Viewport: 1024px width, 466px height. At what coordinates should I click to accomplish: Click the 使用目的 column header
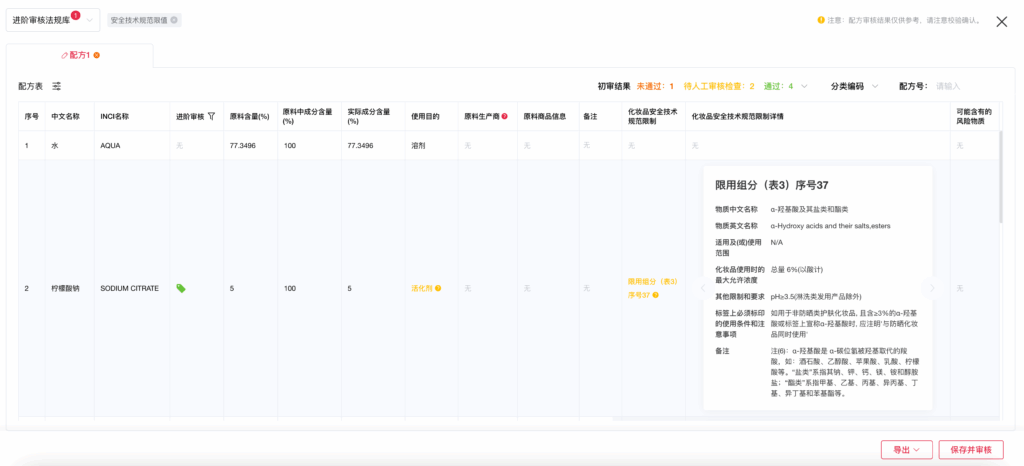(431, 116)
